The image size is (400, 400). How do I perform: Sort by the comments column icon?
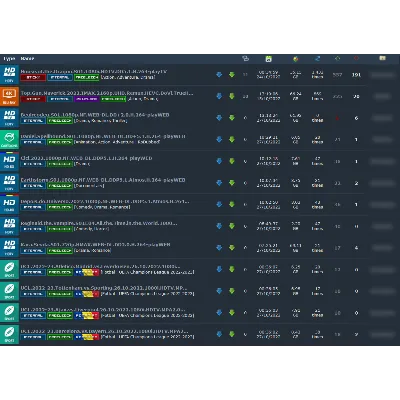(246, 59)
